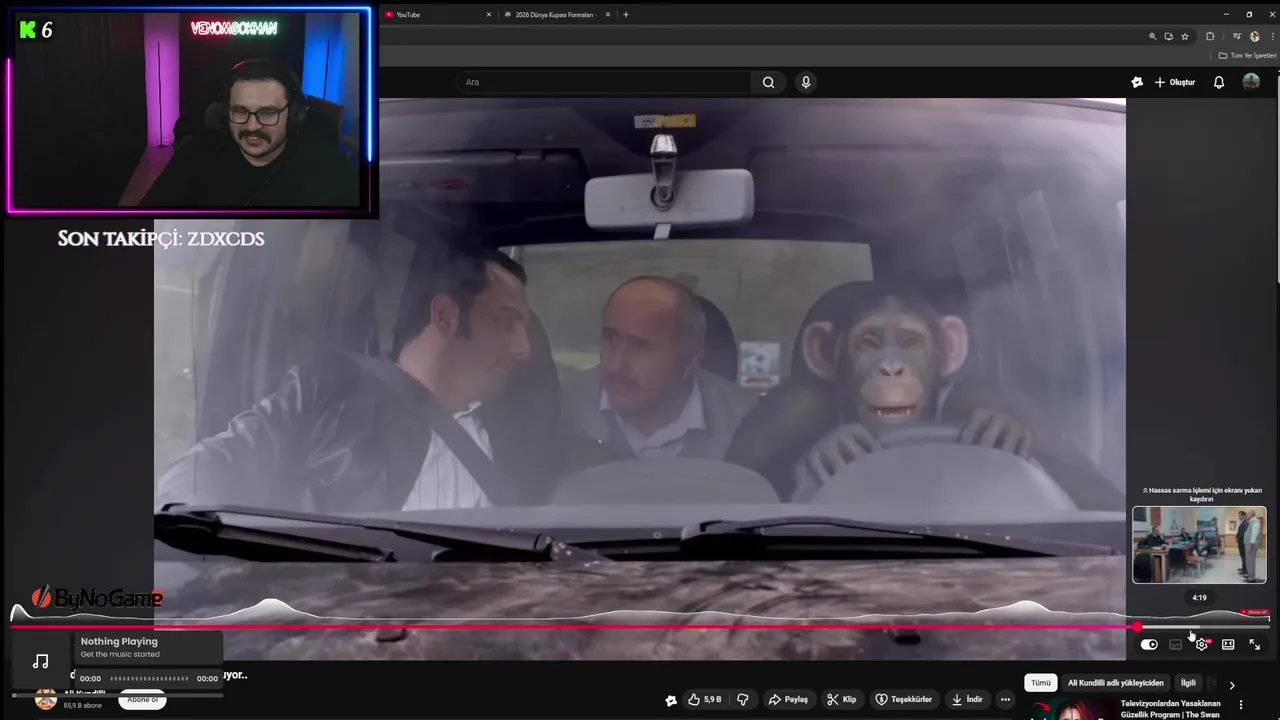Switch to theater mode view
Viewport: 1280px width, 720px height.
pos(1228,645)
